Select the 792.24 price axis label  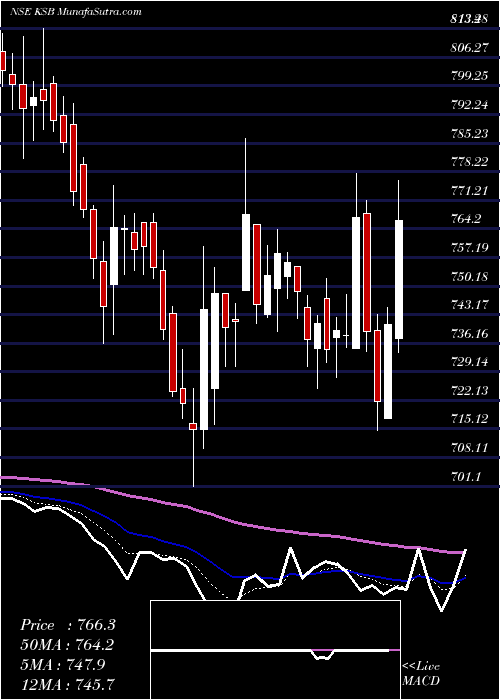pos(469,104)
